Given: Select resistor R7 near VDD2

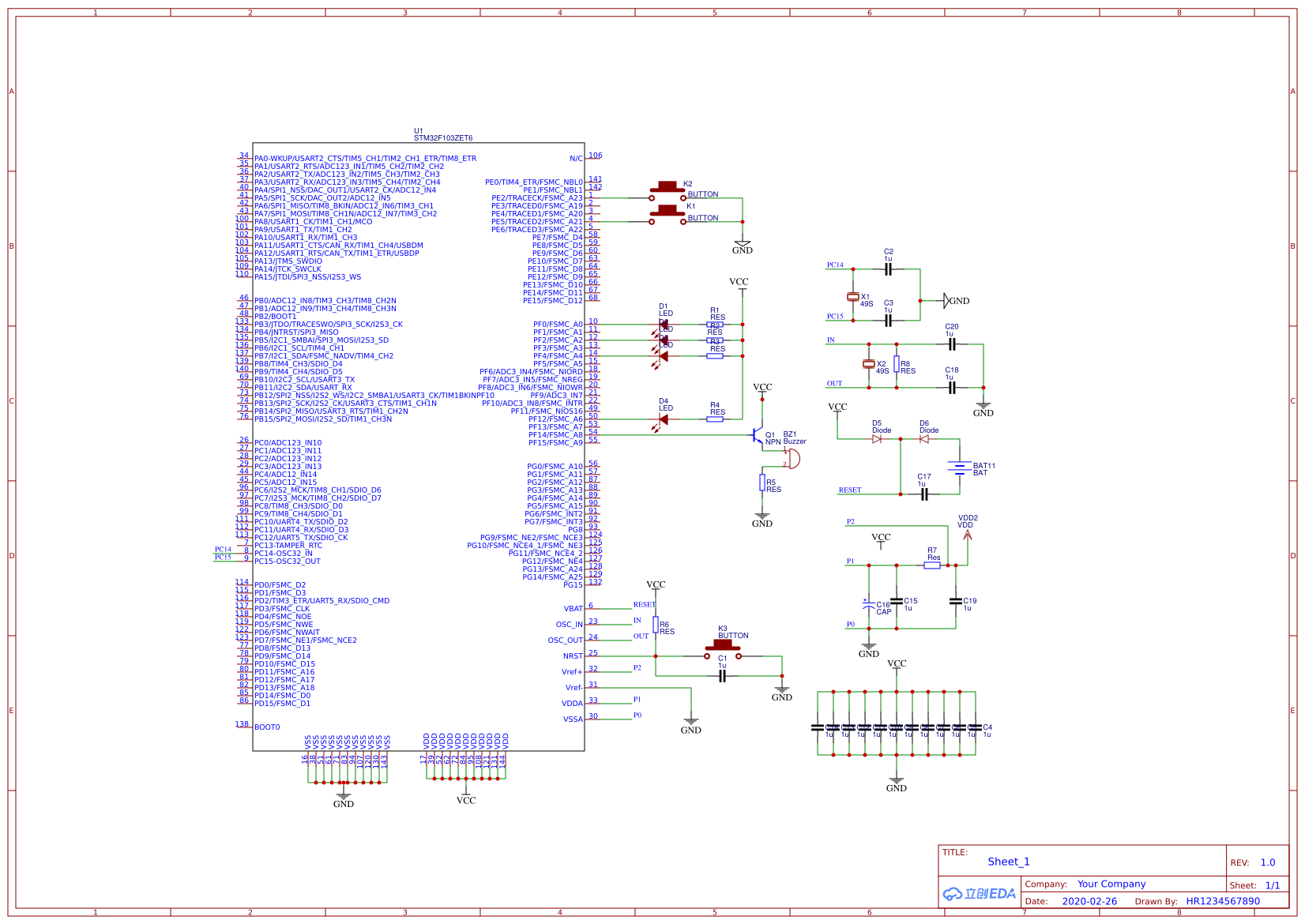Looking at the screenshot, I should [932, 565].
